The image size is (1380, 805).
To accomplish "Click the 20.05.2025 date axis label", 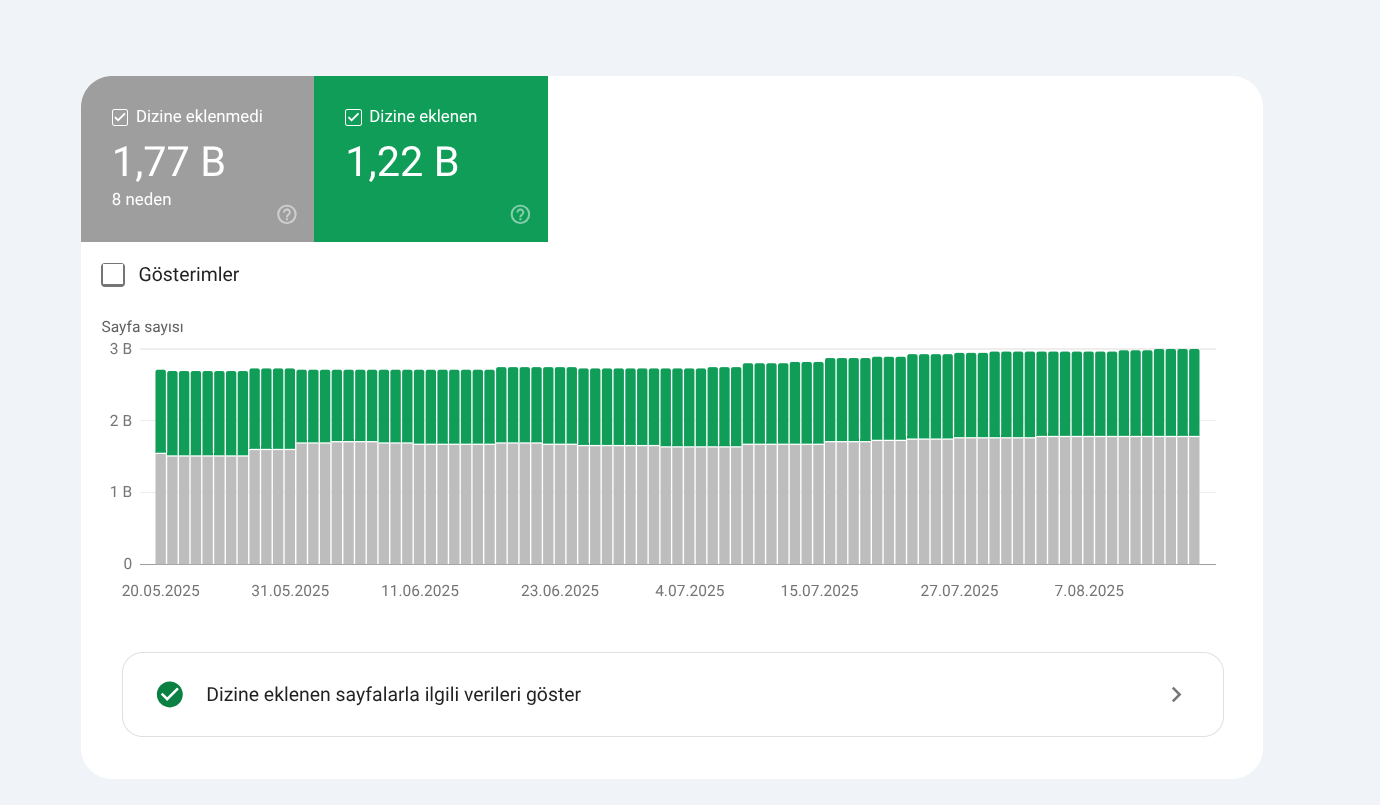I will coord(161,591).
